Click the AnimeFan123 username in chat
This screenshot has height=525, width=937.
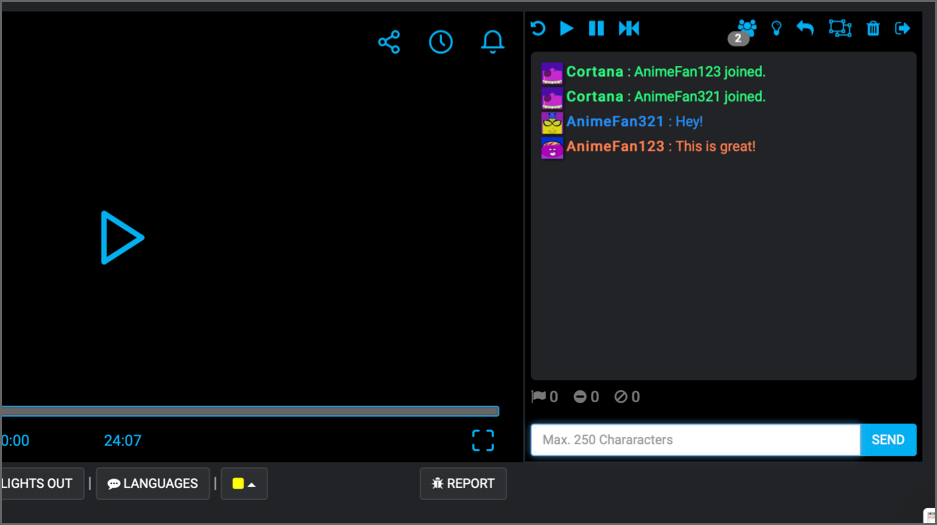coord(615,146)
